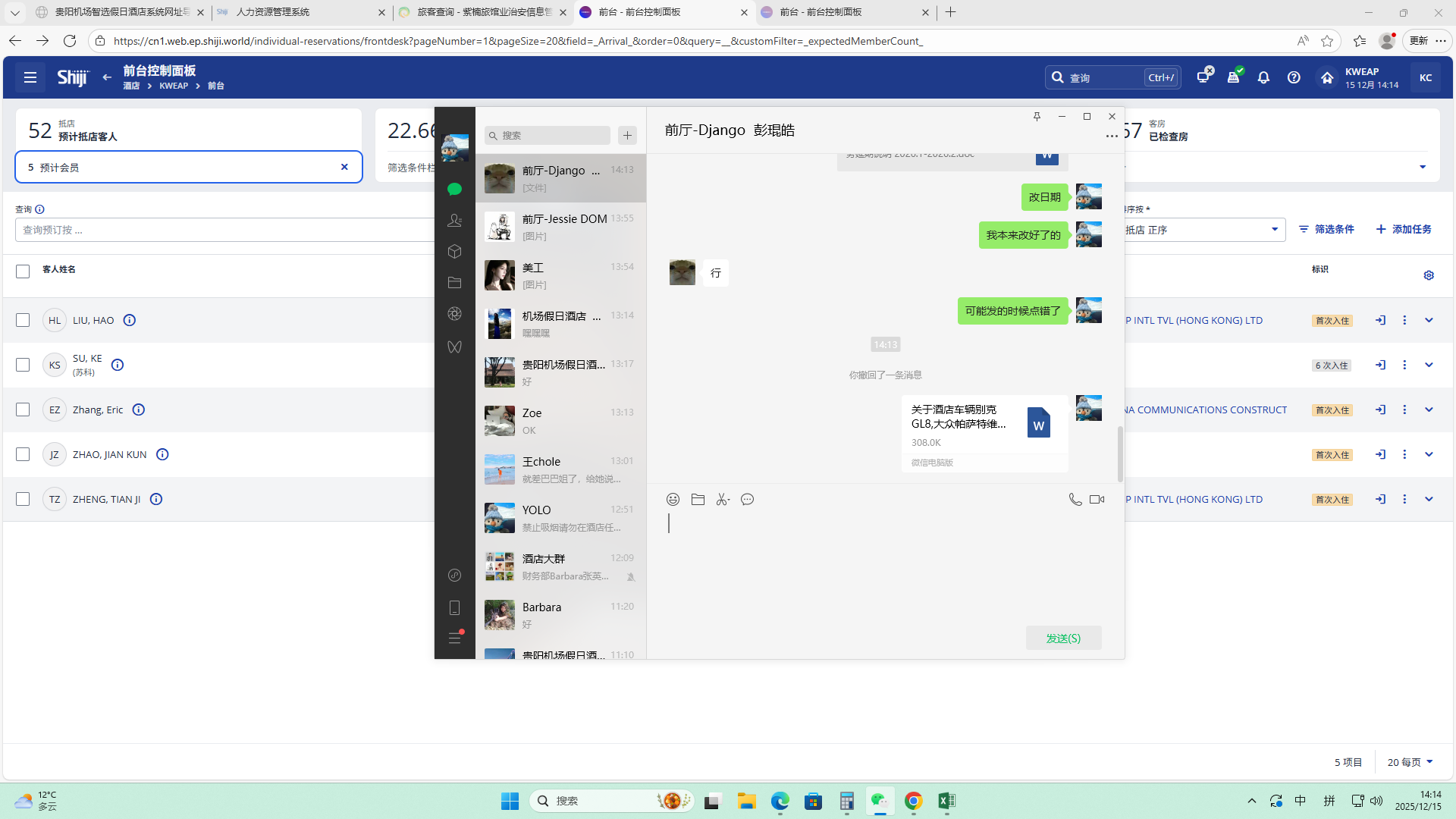Tick the checkbox for LIU, HAO
This screenshot has width=1456, height=819.
point(23,320)
